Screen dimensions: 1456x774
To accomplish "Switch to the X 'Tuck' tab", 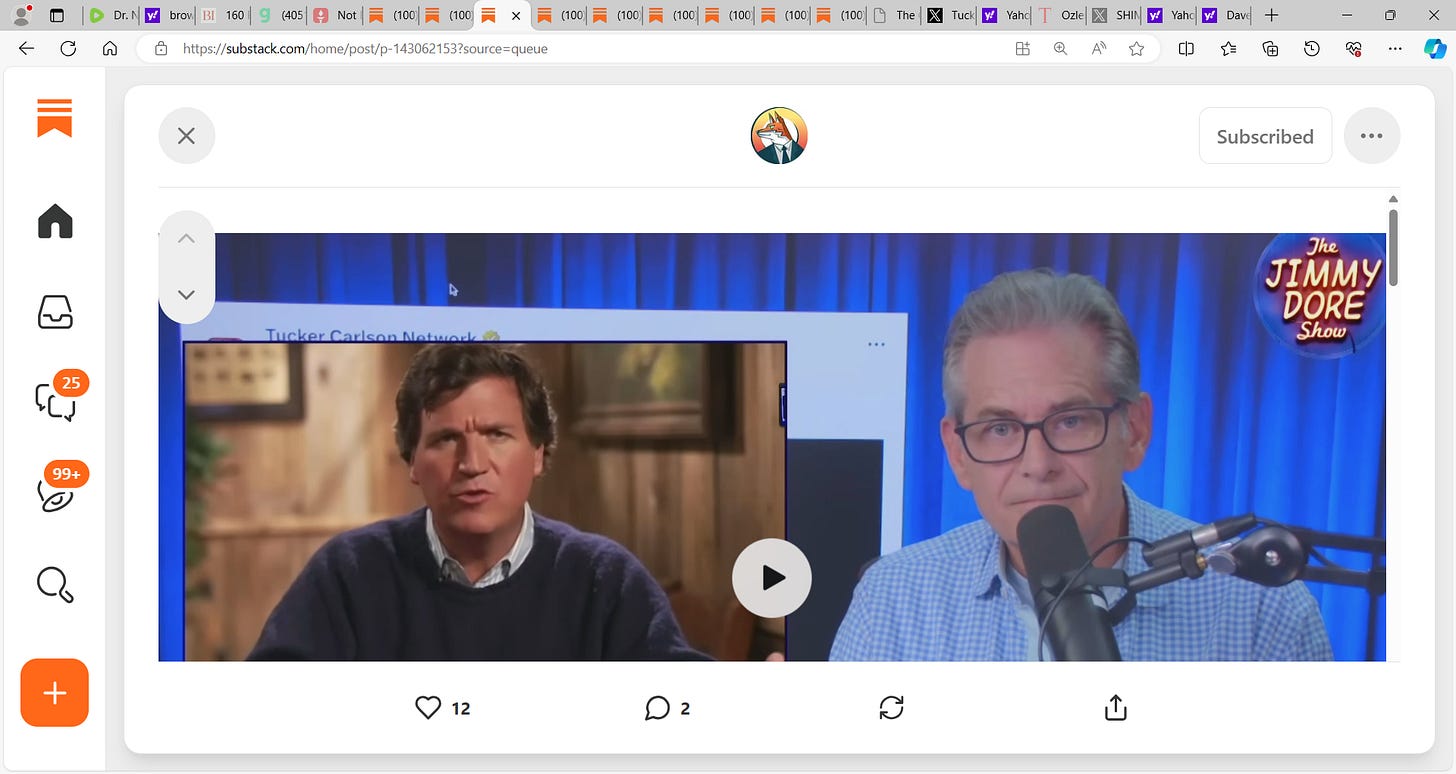I will pyautogui.click(x=950, y=15).
